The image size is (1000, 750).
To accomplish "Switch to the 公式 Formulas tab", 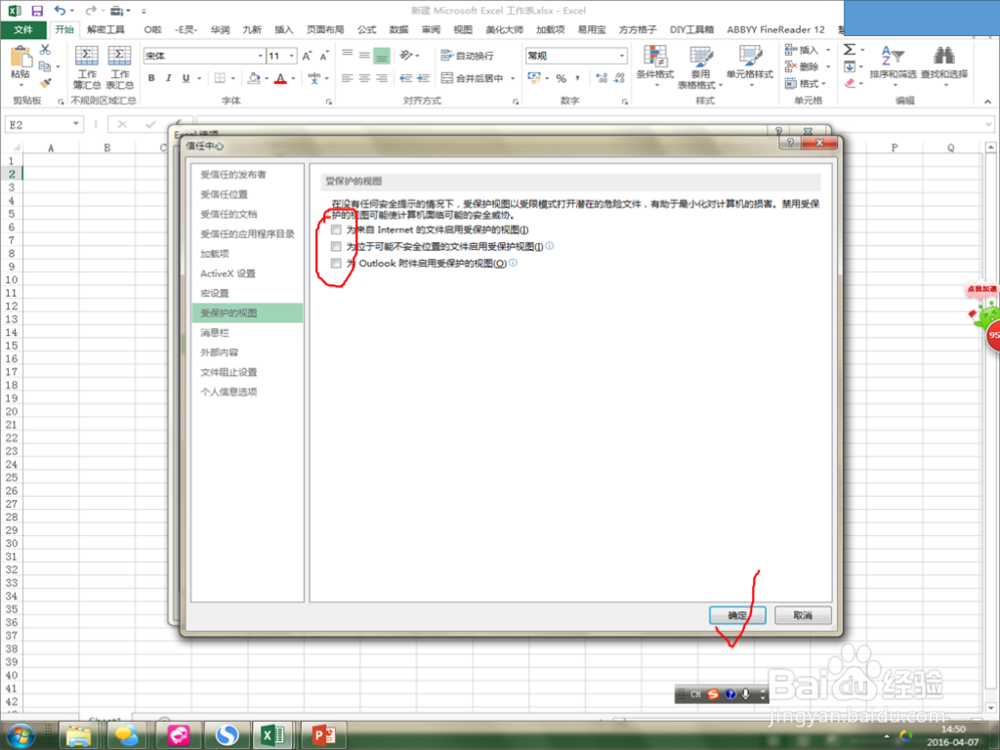I will [367, 29].
